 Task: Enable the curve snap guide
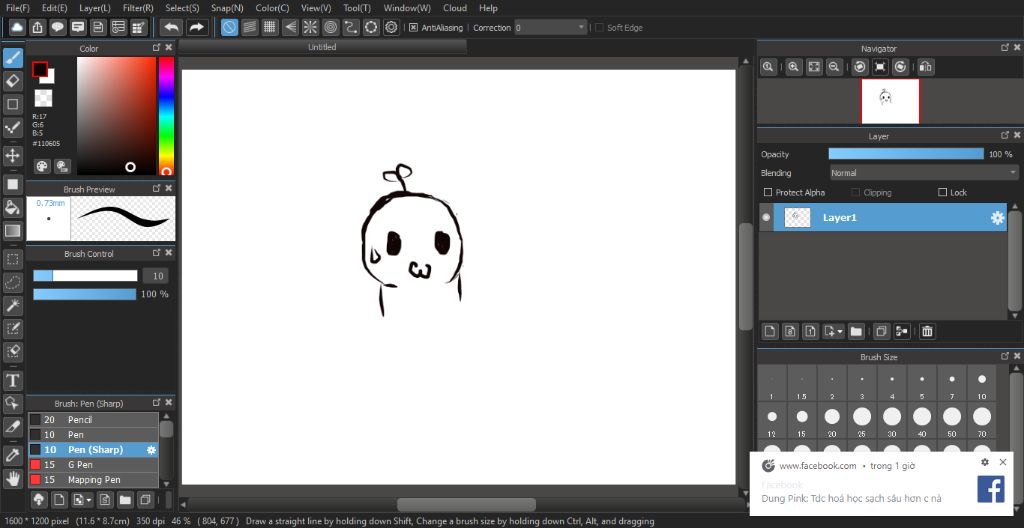click(351, 27)
